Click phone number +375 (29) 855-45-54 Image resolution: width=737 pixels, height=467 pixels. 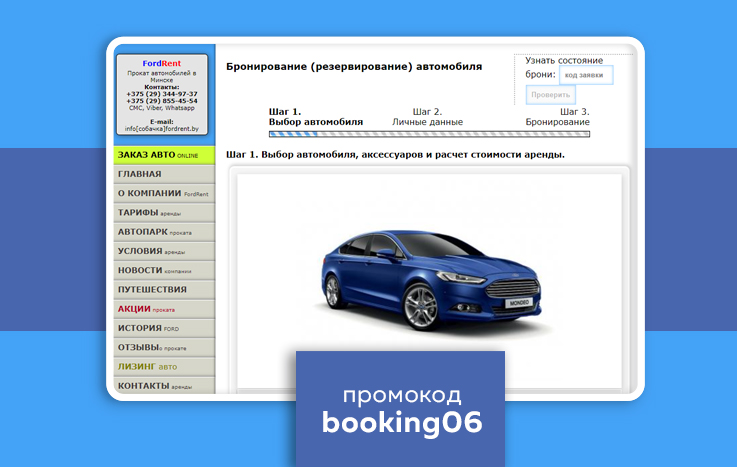[x=162, y=101]
